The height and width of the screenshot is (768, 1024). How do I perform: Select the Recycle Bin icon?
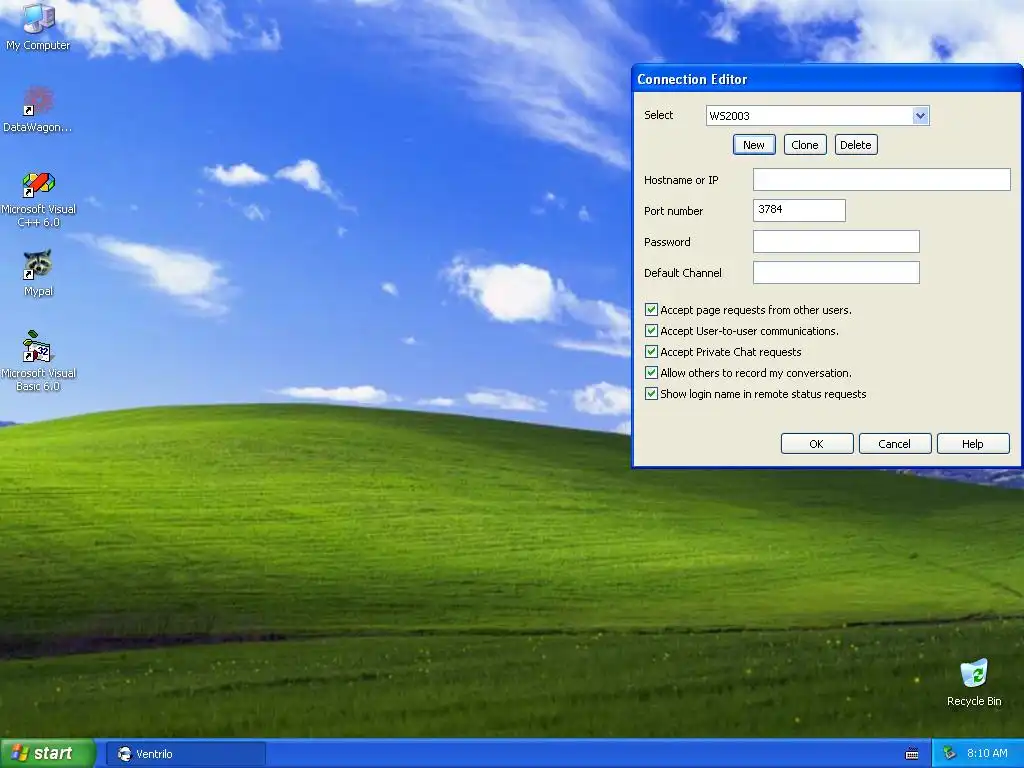[x=974, y=682]
